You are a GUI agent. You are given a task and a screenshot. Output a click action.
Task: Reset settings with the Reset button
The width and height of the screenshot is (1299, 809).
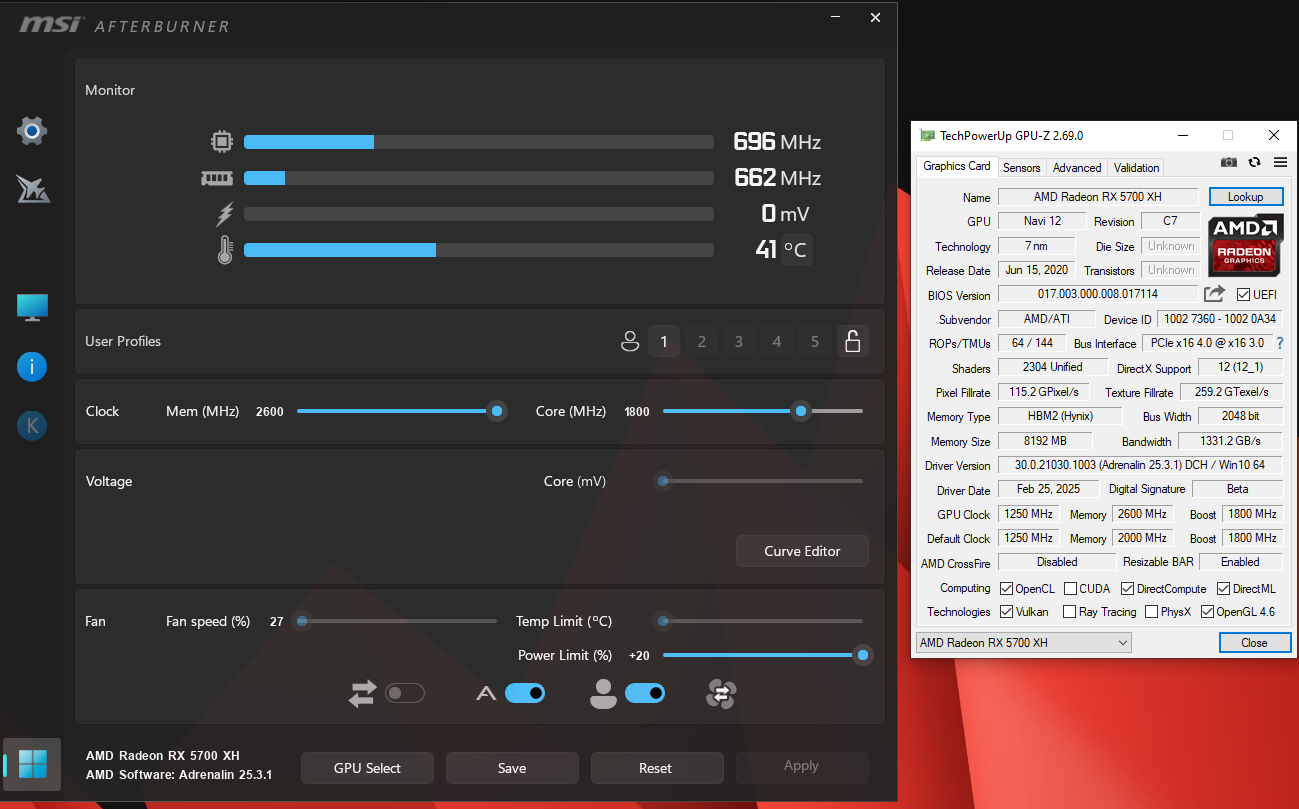point(656,768)
